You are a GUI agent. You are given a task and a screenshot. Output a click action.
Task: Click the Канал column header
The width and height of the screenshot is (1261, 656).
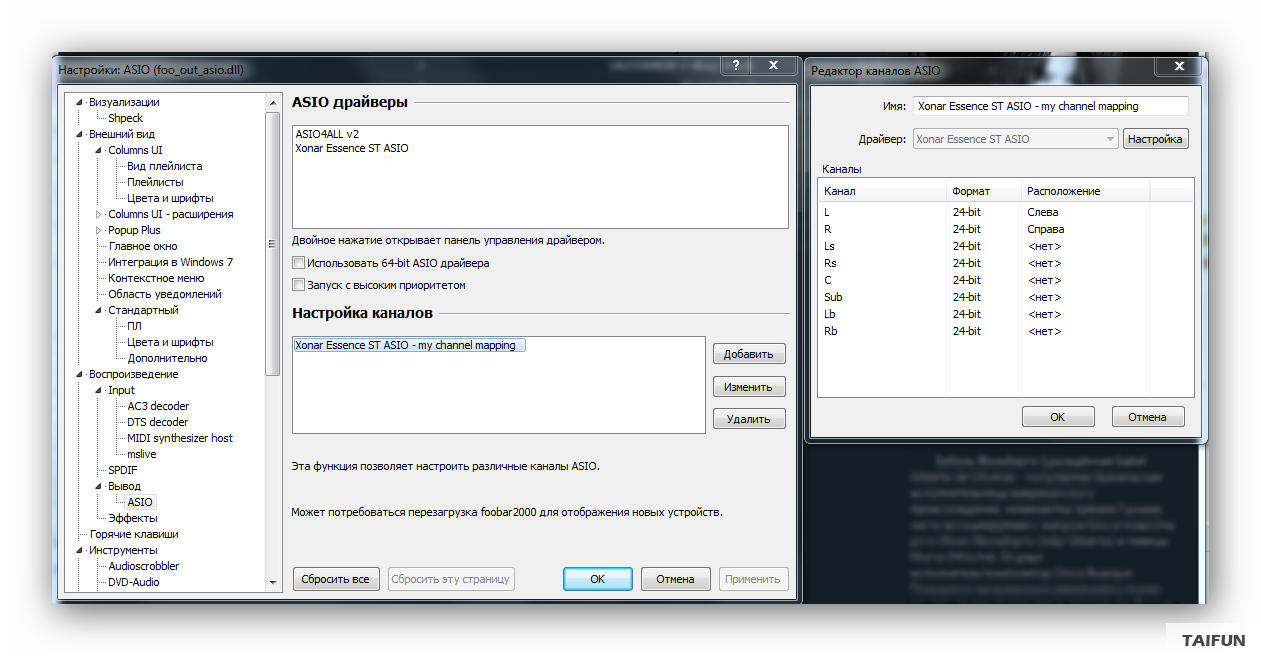tap(882, 191)
